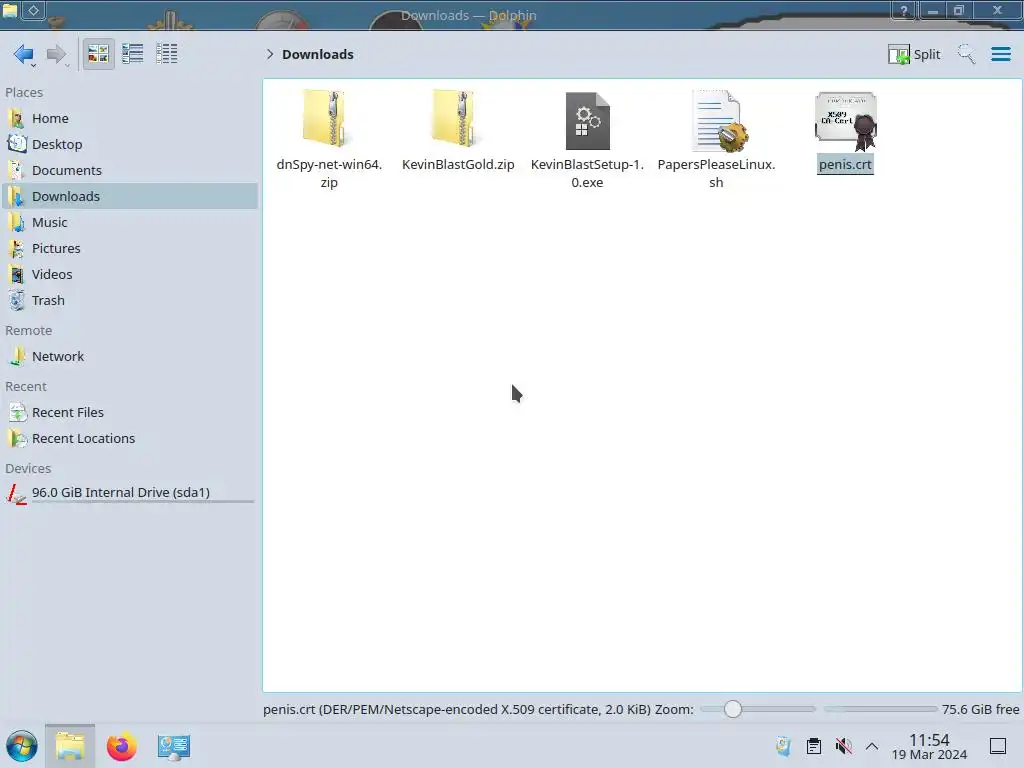The height and width of the screenshot is (768, 1024).
Task: Open the hamburger menu
Action: click(1000, 54)
